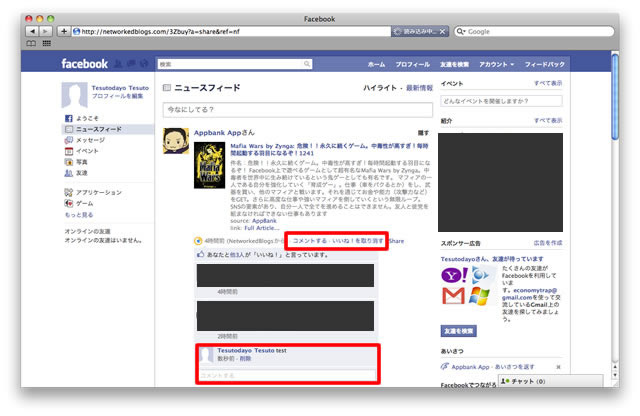Open friend requests icon in Facebook header
This screenshot has height=416, width=640.
pyautogui.click(x=118, y=64)
